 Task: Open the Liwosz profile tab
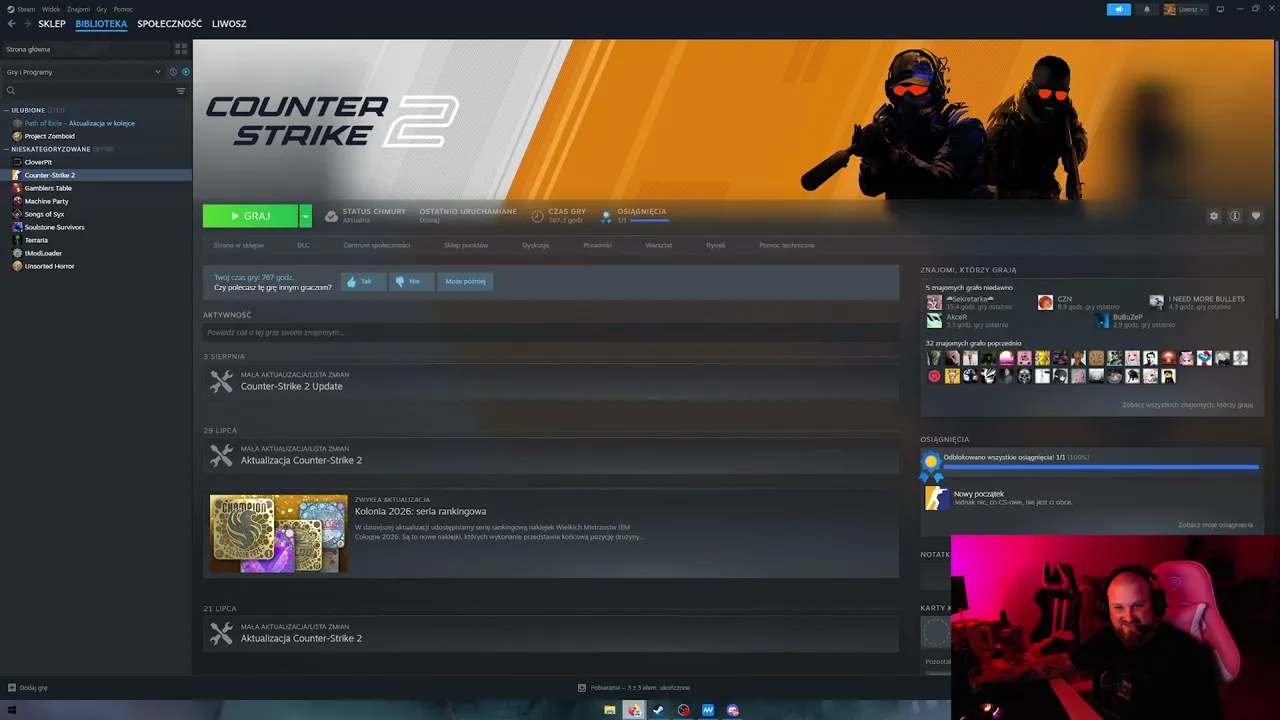point(229,24)
